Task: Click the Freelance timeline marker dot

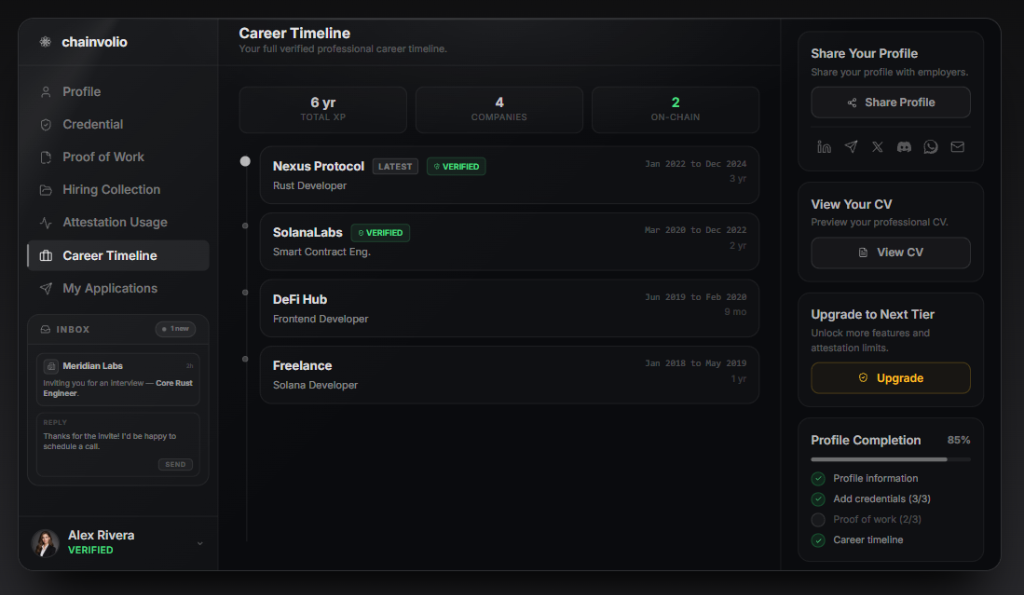Action: 245,359
